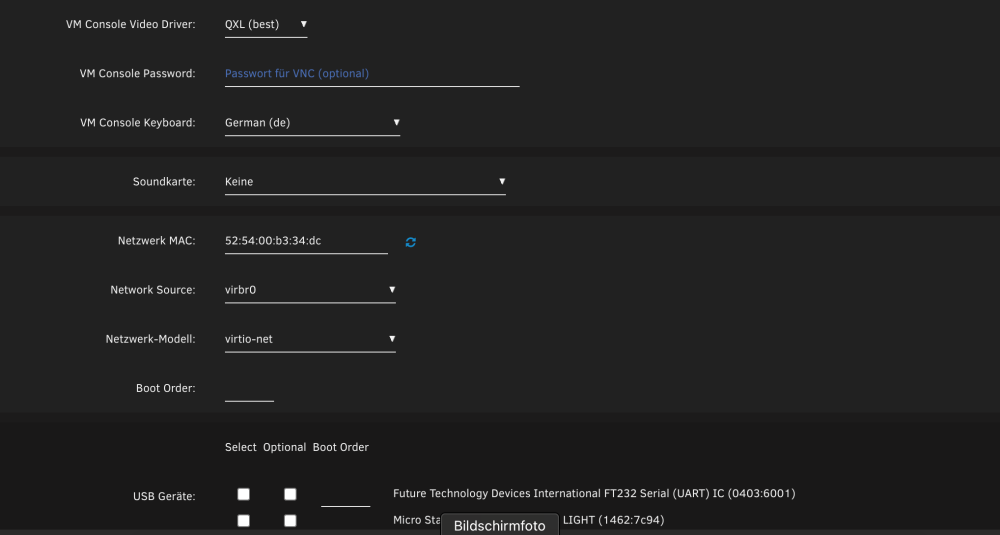1000x535 pixels.
Task: Click the Bildschirmfoto tooltip label
Action: click(500, 525)
